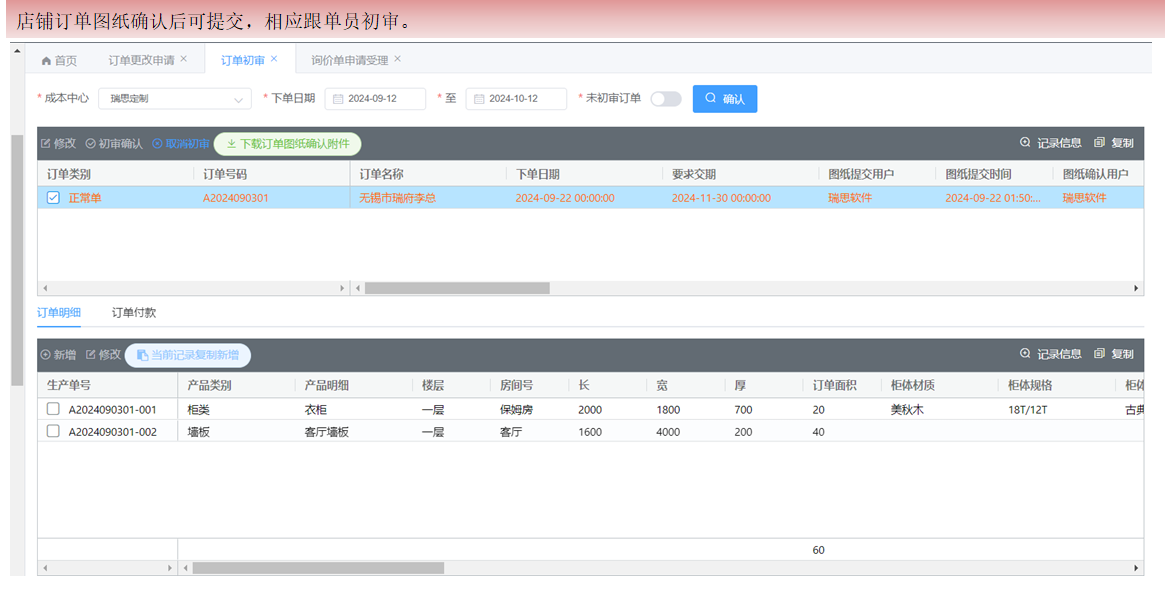Click order name 无锡市瑞府李总
This screenshot has height=602, width=1171.
(x=397, y=198)
